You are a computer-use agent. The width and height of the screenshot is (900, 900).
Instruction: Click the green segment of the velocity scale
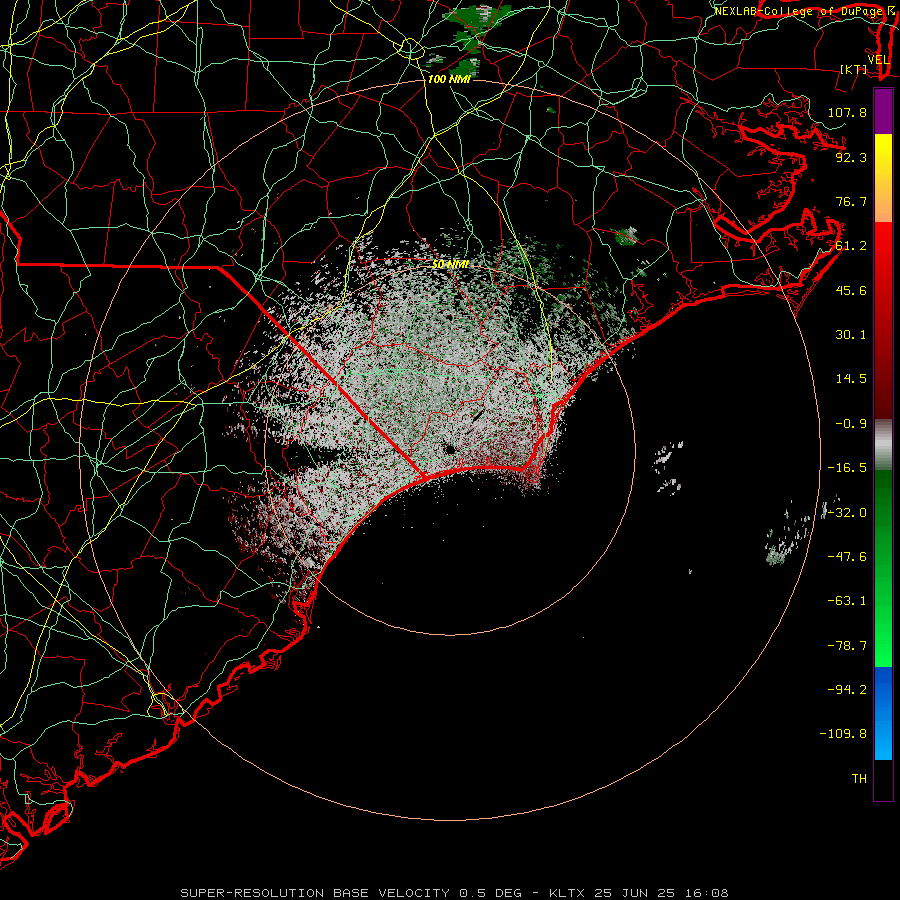point(883,568)
